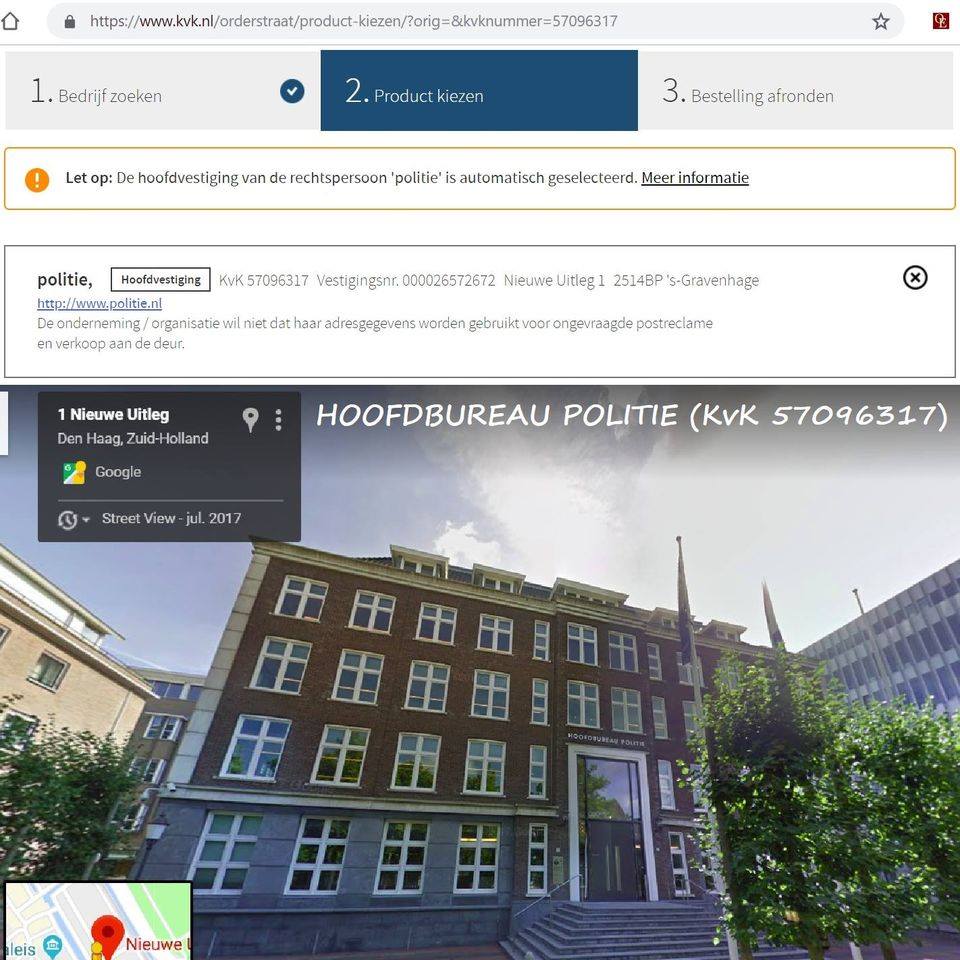This screenshot has width=960, height=960.
Task: Visit the http://www.politie.nl link
Action: point(99,303)
